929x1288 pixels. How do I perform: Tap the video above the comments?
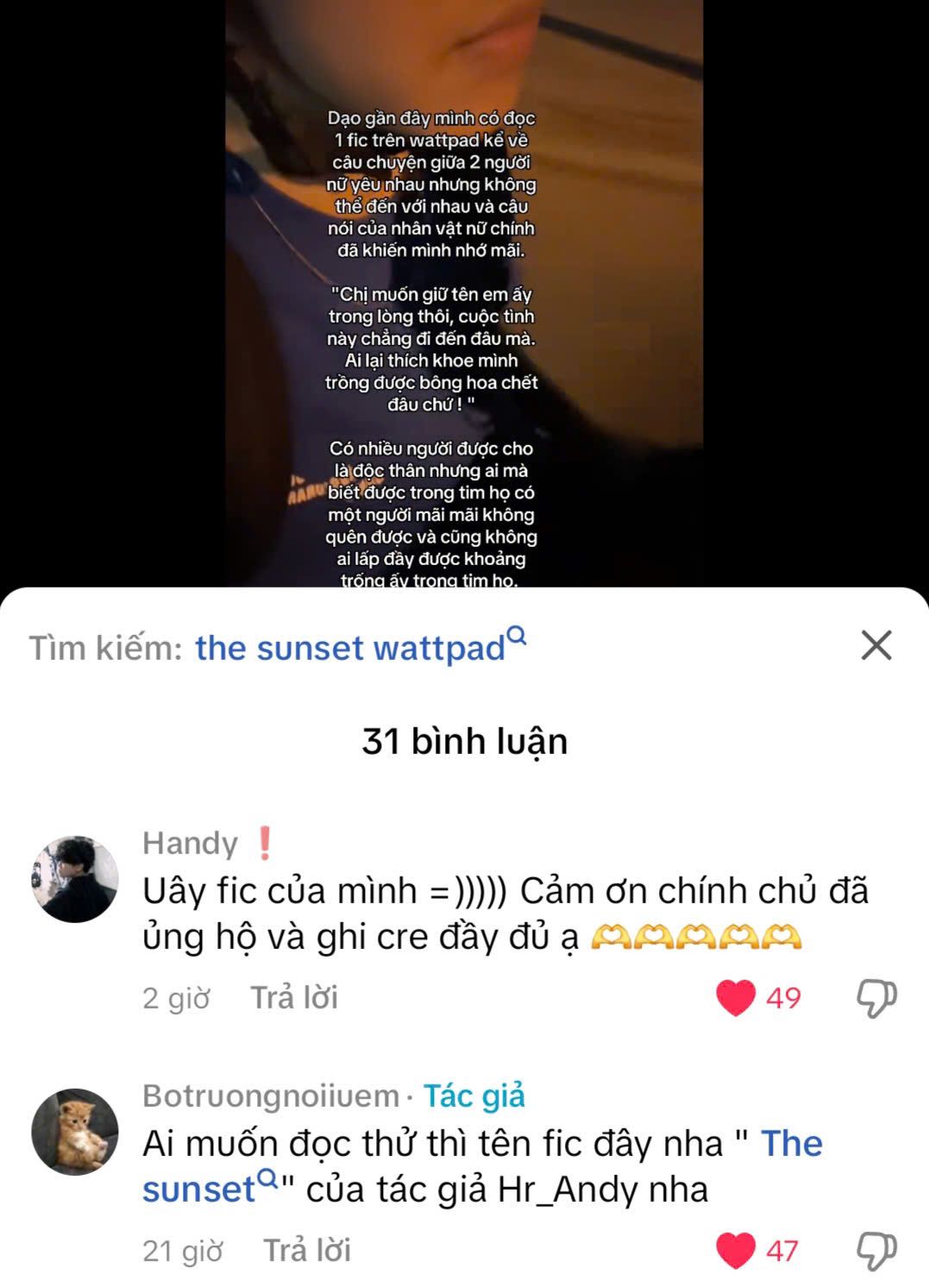tap(464, 293)
